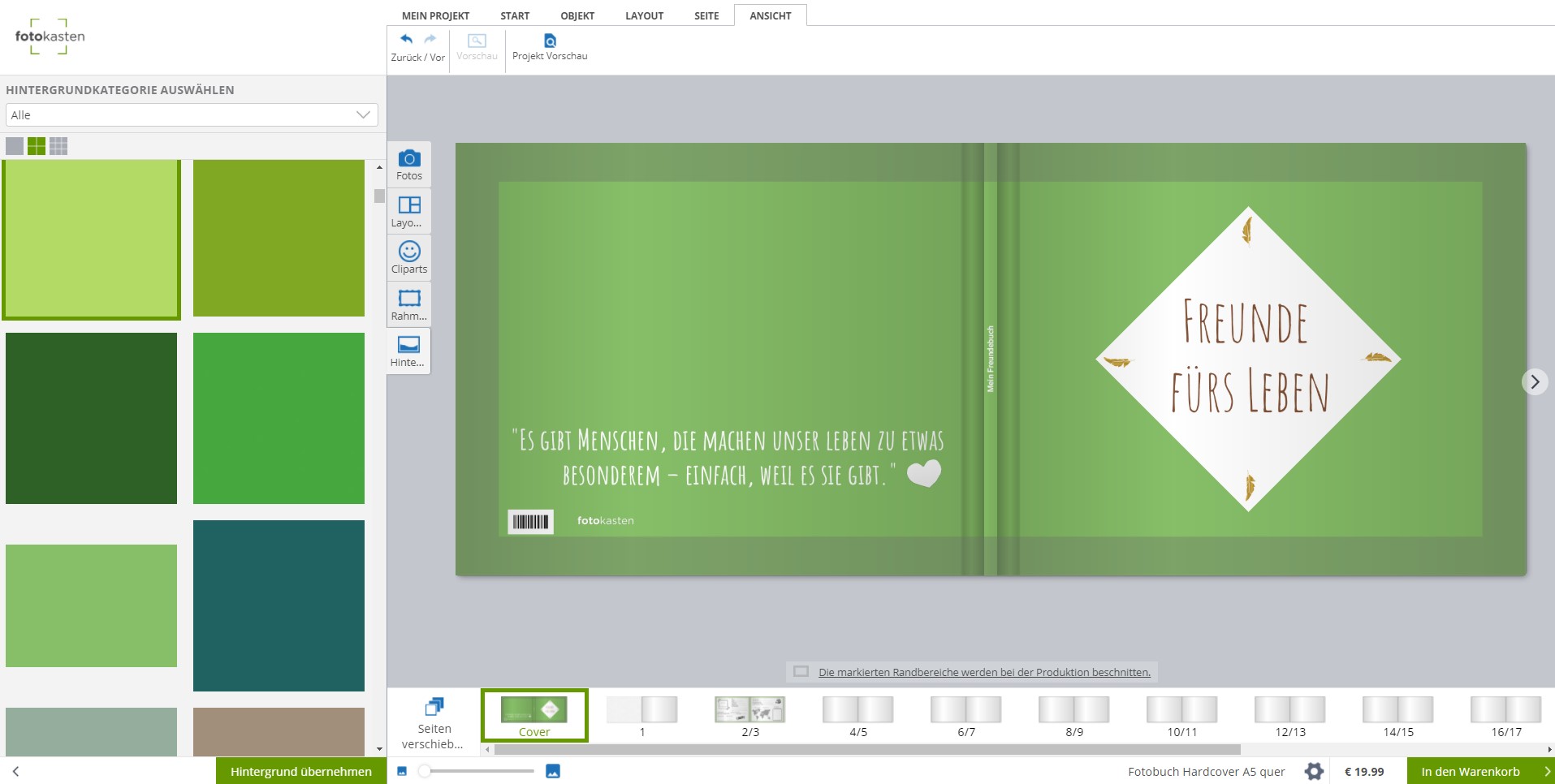Image resolution: width=1555 pixels, height=784 pixels.
Task: Switch to two-column grid view
Action: (x=37, y=146)
